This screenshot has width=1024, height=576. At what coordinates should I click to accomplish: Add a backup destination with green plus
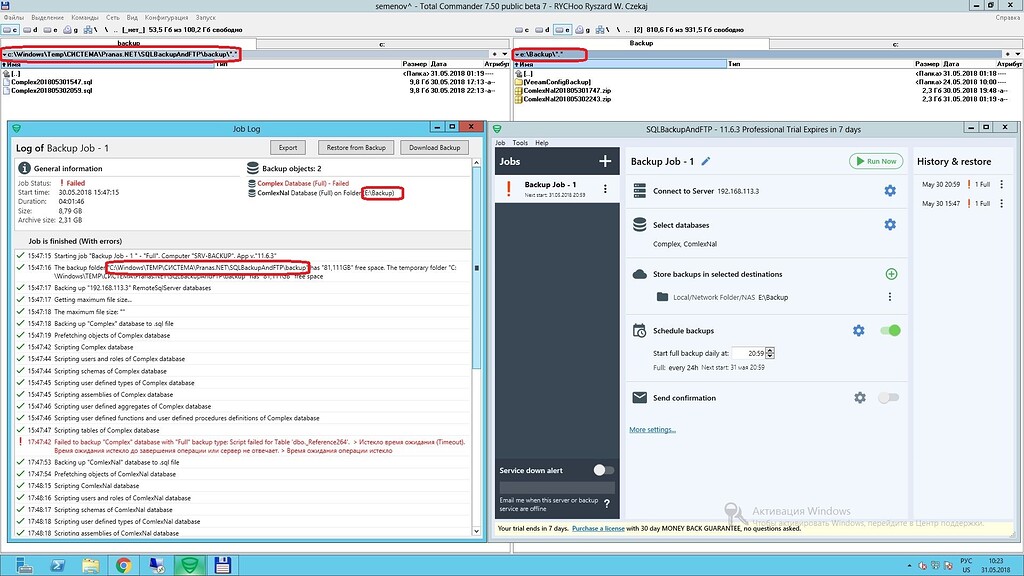click(891, 274)
